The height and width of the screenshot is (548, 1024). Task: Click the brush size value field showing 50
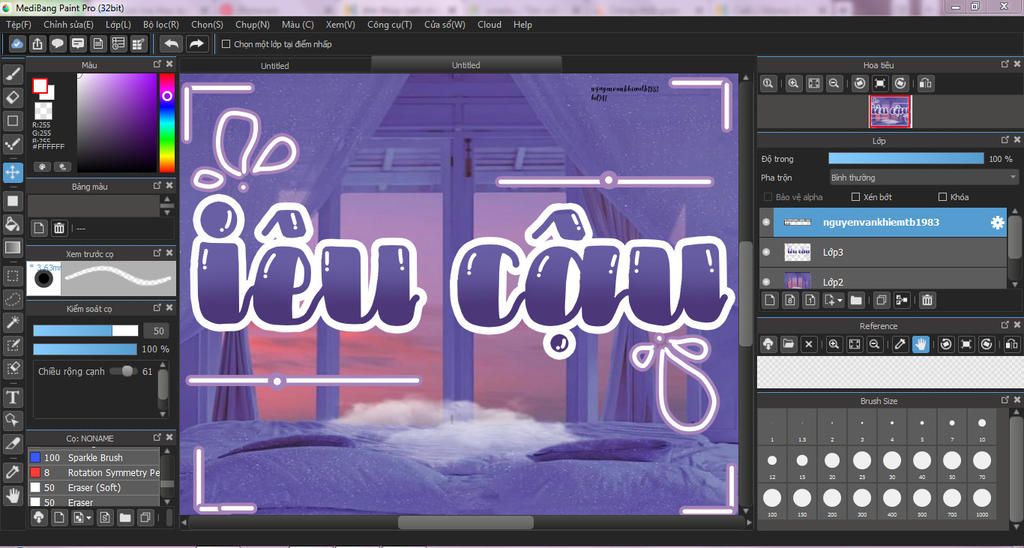coord(157,330)
